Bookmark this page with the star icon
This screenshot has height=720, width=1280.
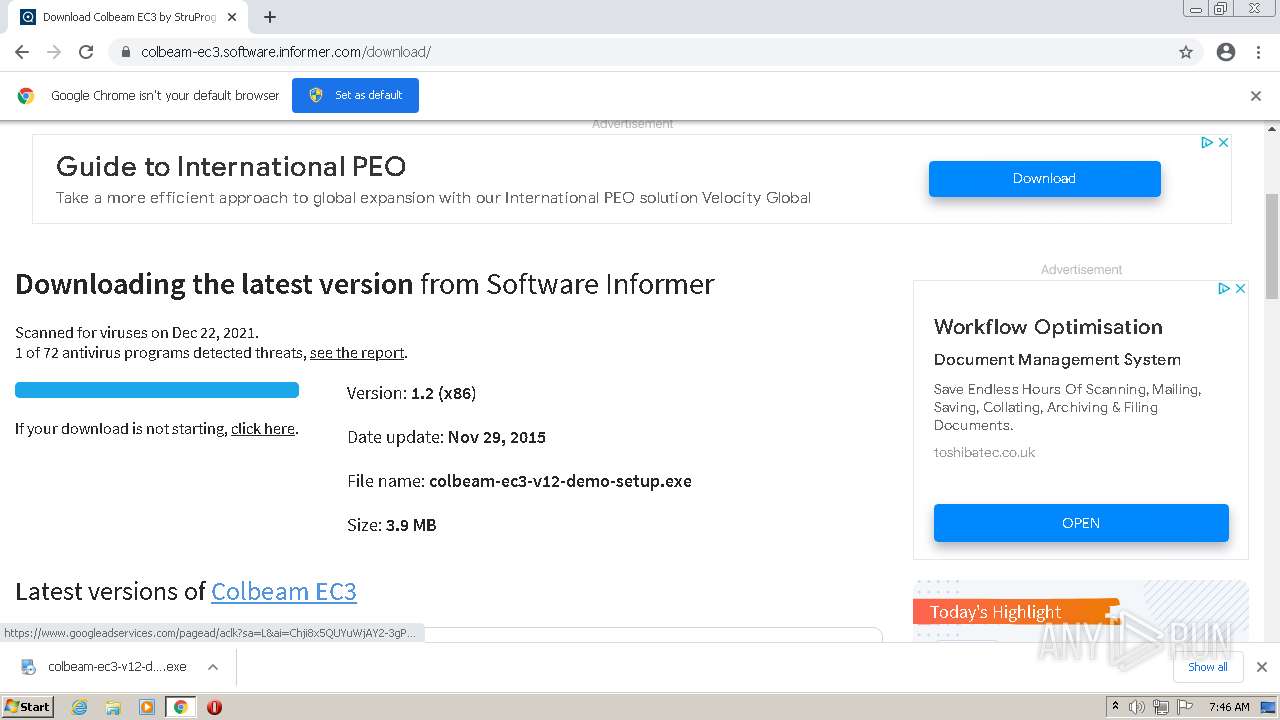[1186, 52]
